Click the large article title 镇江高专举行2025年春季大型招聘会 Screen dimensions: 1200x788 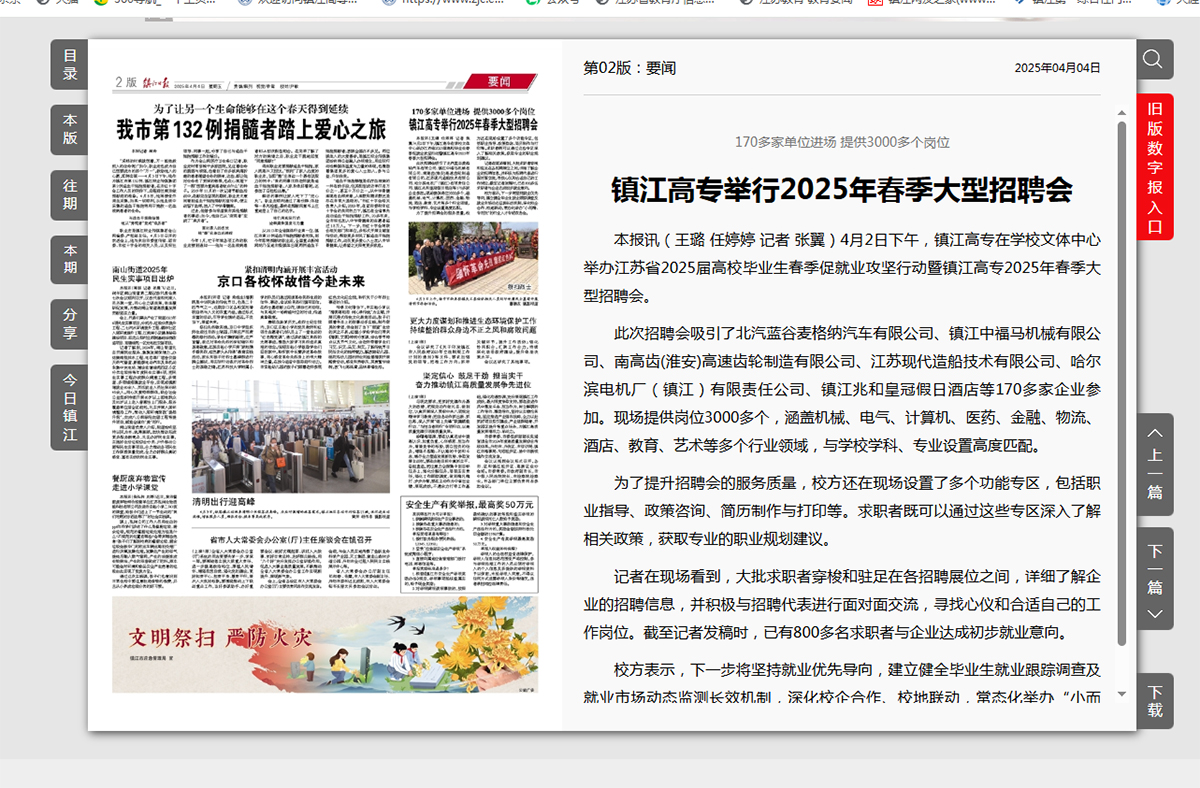842,189
